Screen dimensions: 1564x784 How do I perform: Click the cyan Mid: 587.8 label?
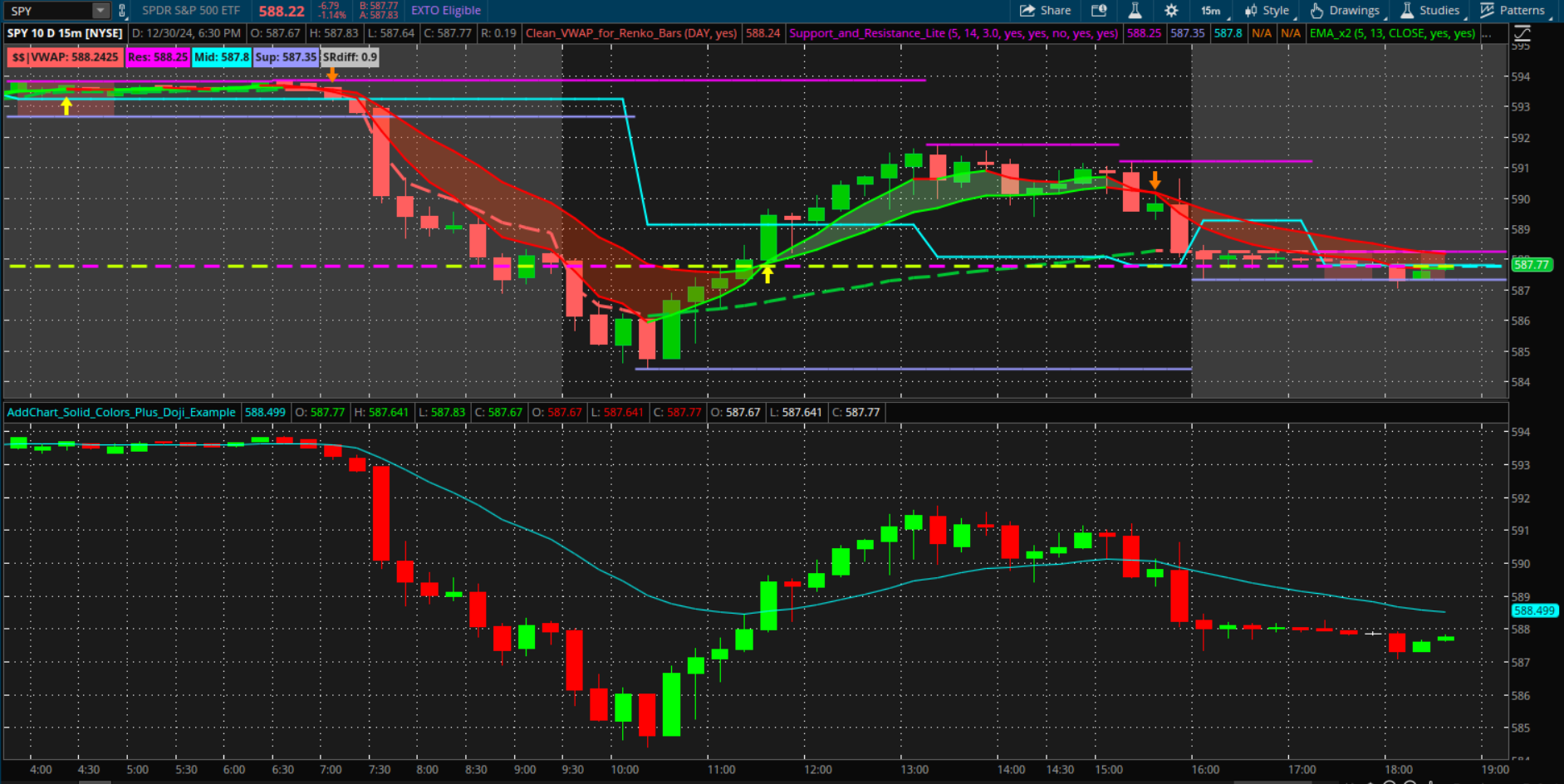[222, 57]
